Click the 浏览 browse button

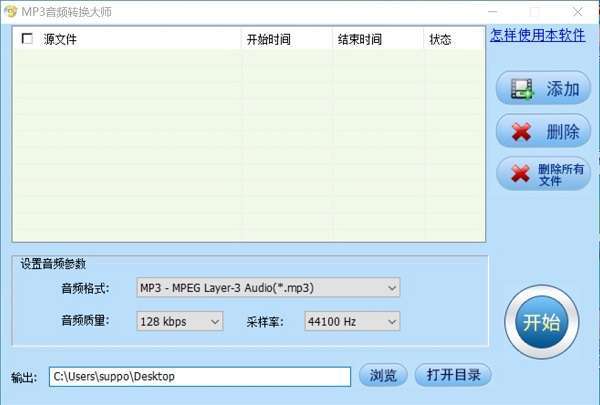click(383, 375)
